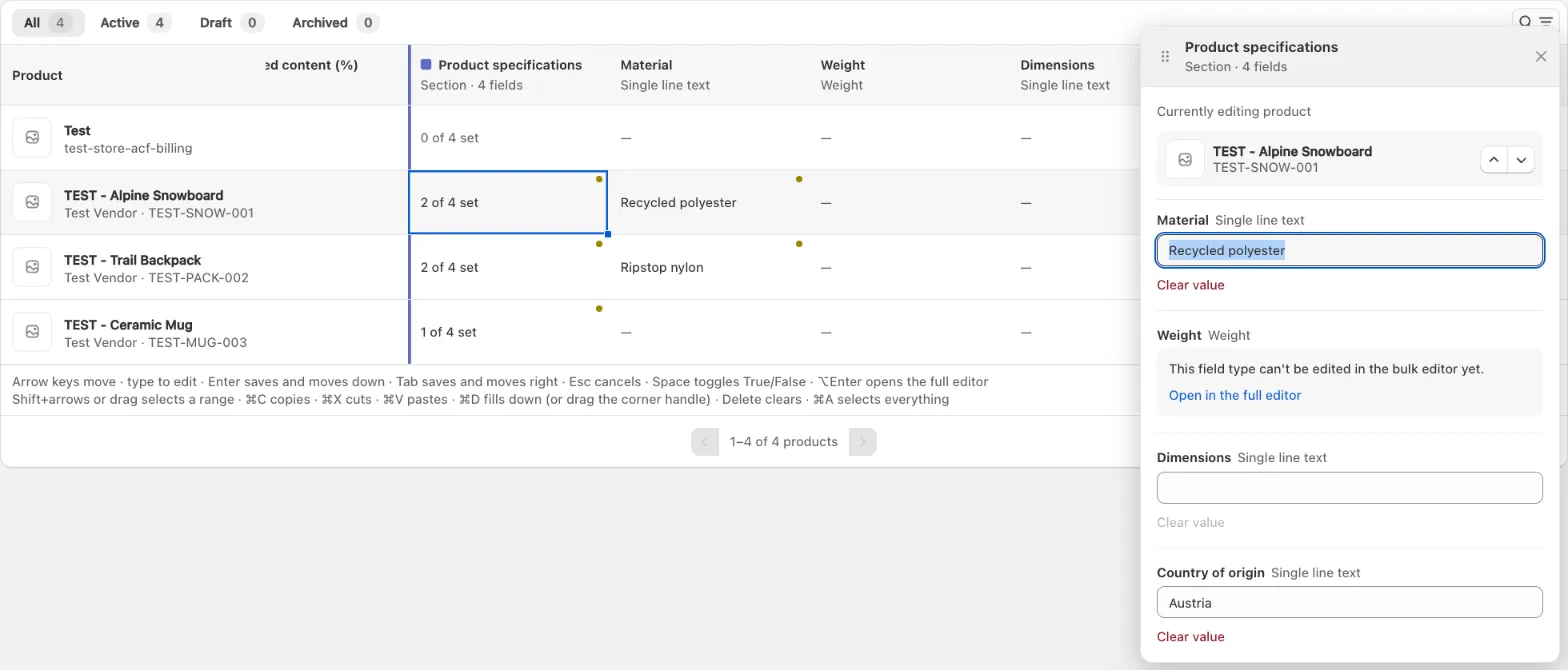
Task: Click the fill-down corner handle of selected cell
Action: (607, 233)
